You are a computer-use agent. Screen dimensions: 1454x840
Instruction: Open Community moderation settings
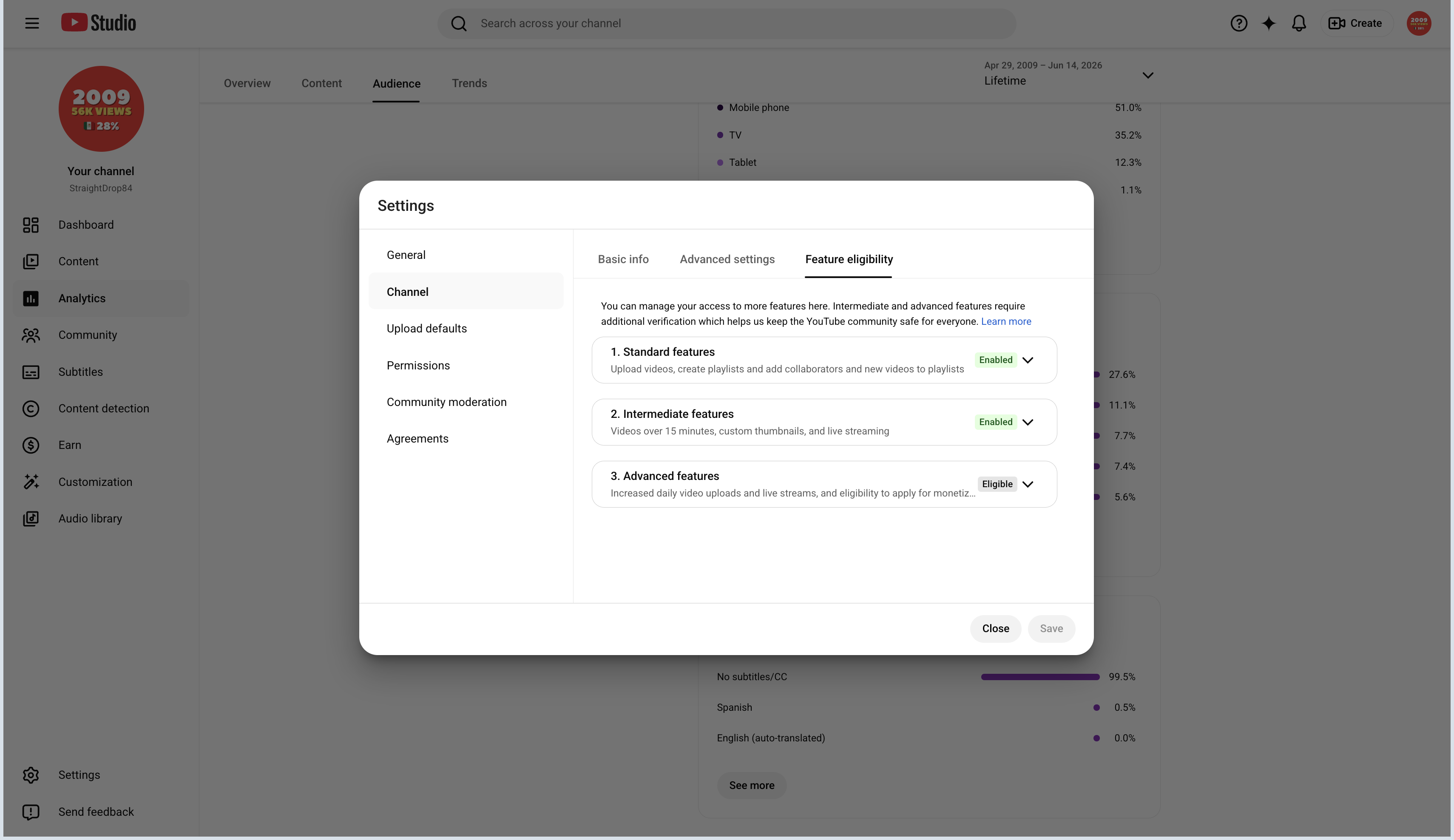(466, 402)
